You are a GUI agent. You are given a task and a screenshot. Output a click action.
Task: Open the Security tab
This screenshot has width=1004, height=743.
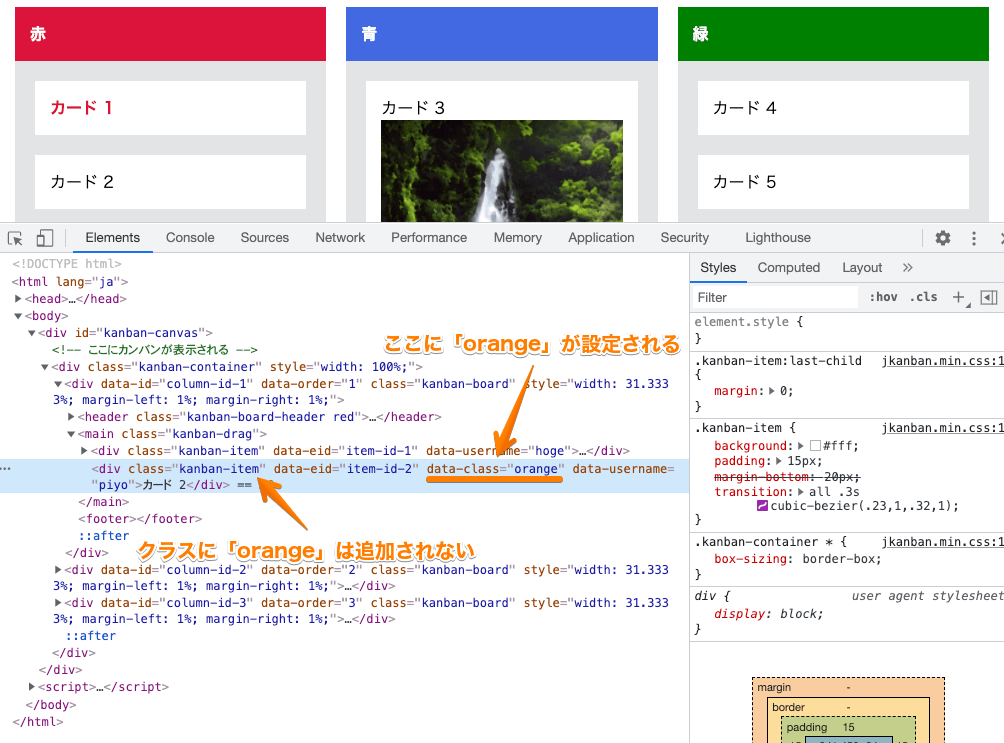[x=684, y=238]
